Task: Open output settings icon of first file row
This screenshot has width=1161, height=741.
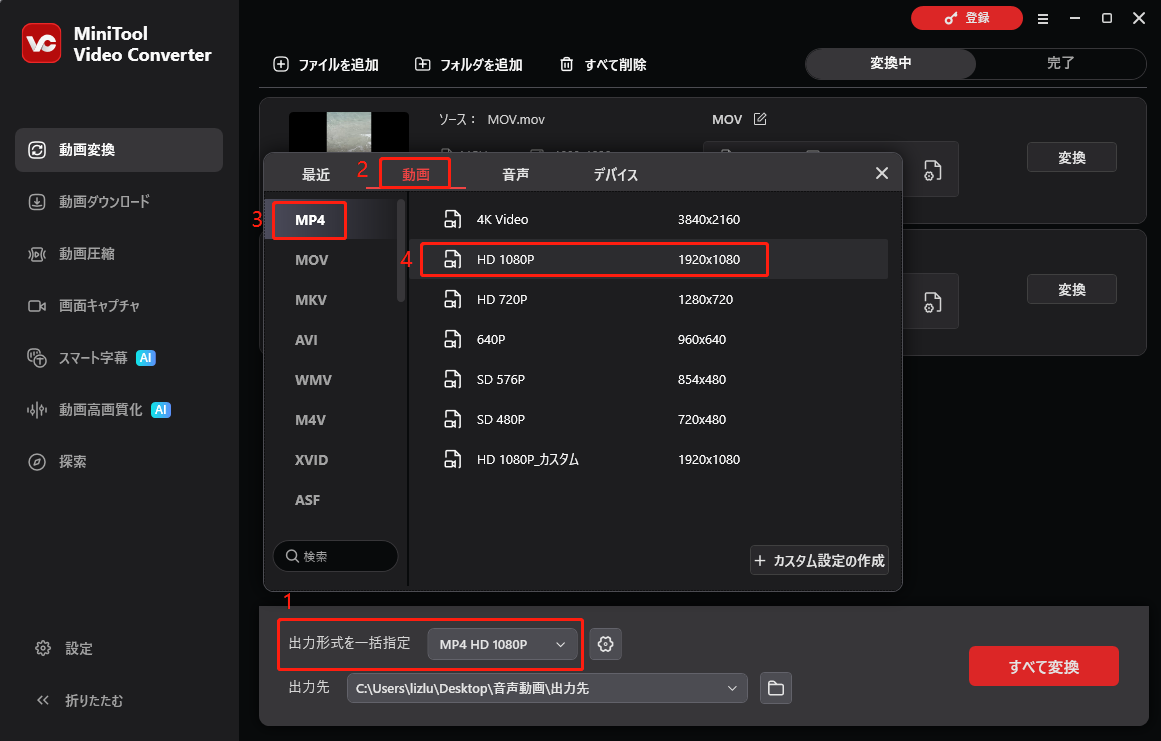Action: click(933, 170)
